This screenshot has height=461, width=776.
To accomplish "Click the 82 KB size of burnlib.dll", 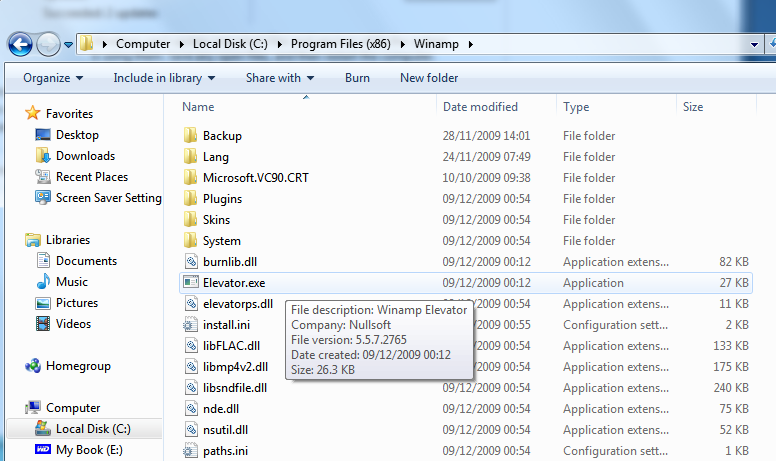I will tap(734, 262).
